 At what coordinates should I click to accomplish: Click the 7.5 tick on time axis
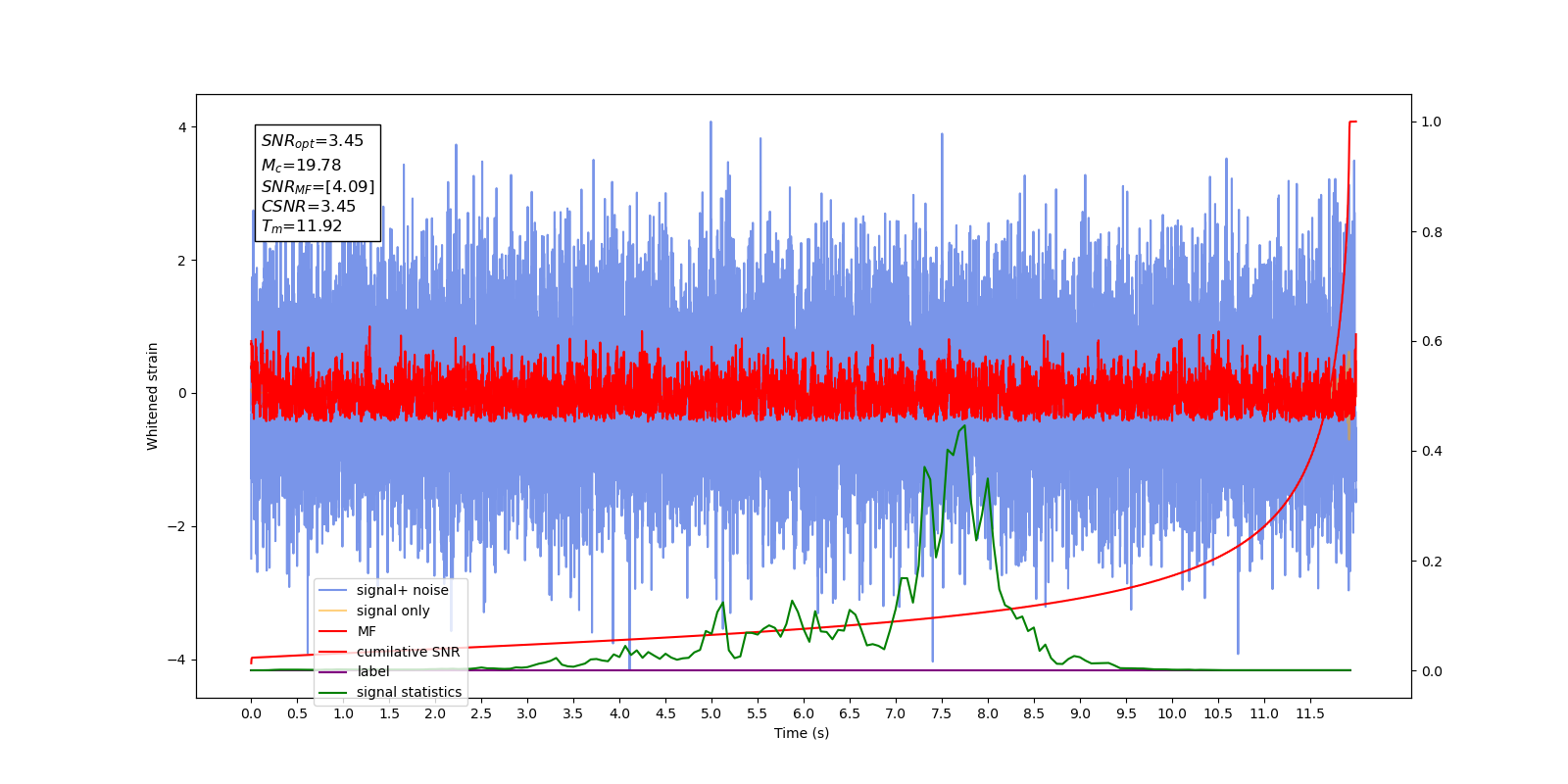pyautogui.click(x=942, y=713)
